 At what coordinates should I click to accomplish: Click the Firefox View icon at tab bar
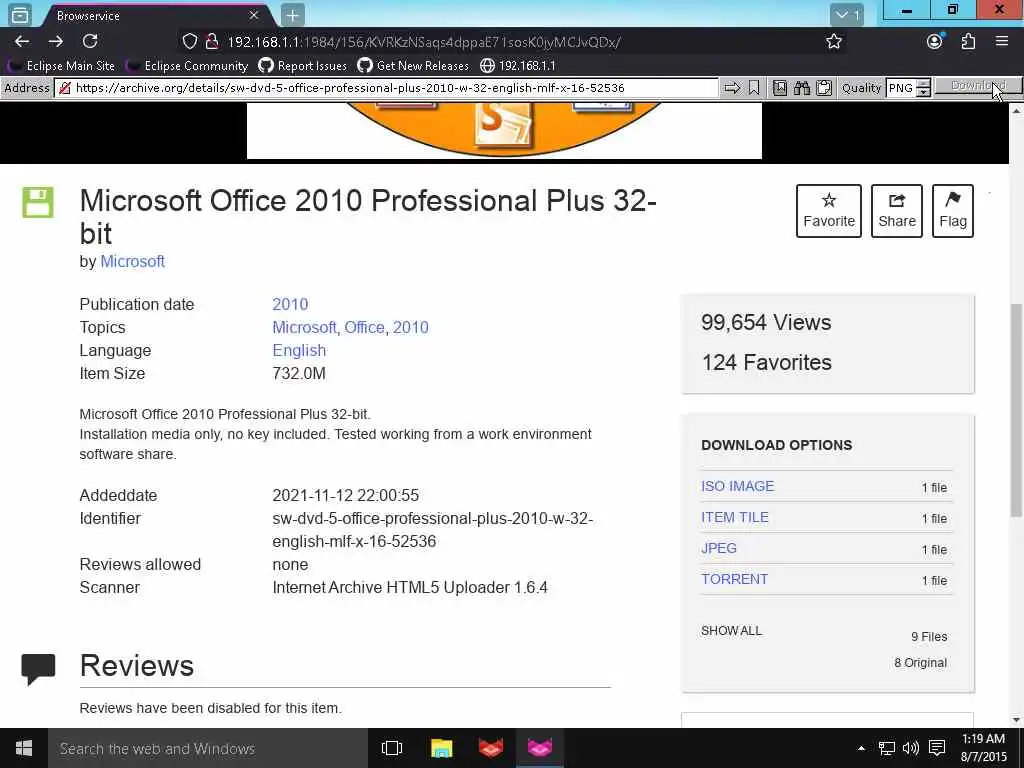point(20,15)
